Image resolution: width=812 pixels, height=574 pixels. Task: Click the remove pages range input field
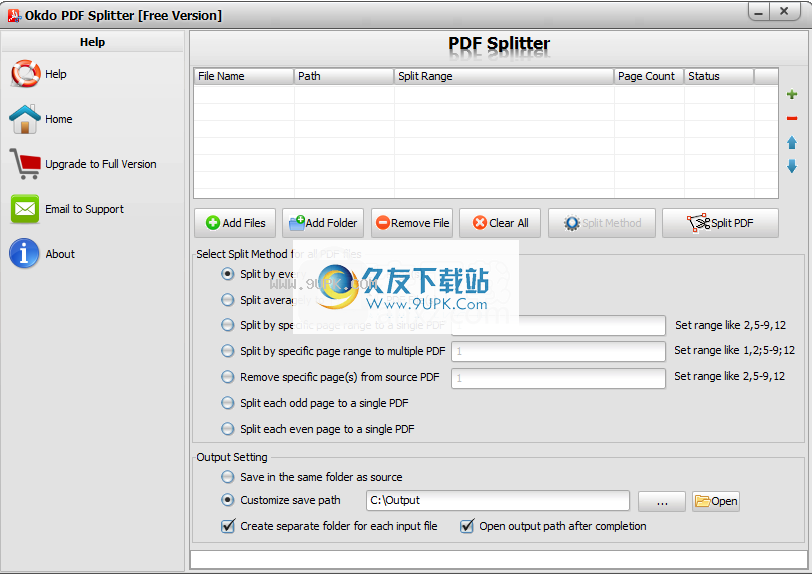(558, 378)
